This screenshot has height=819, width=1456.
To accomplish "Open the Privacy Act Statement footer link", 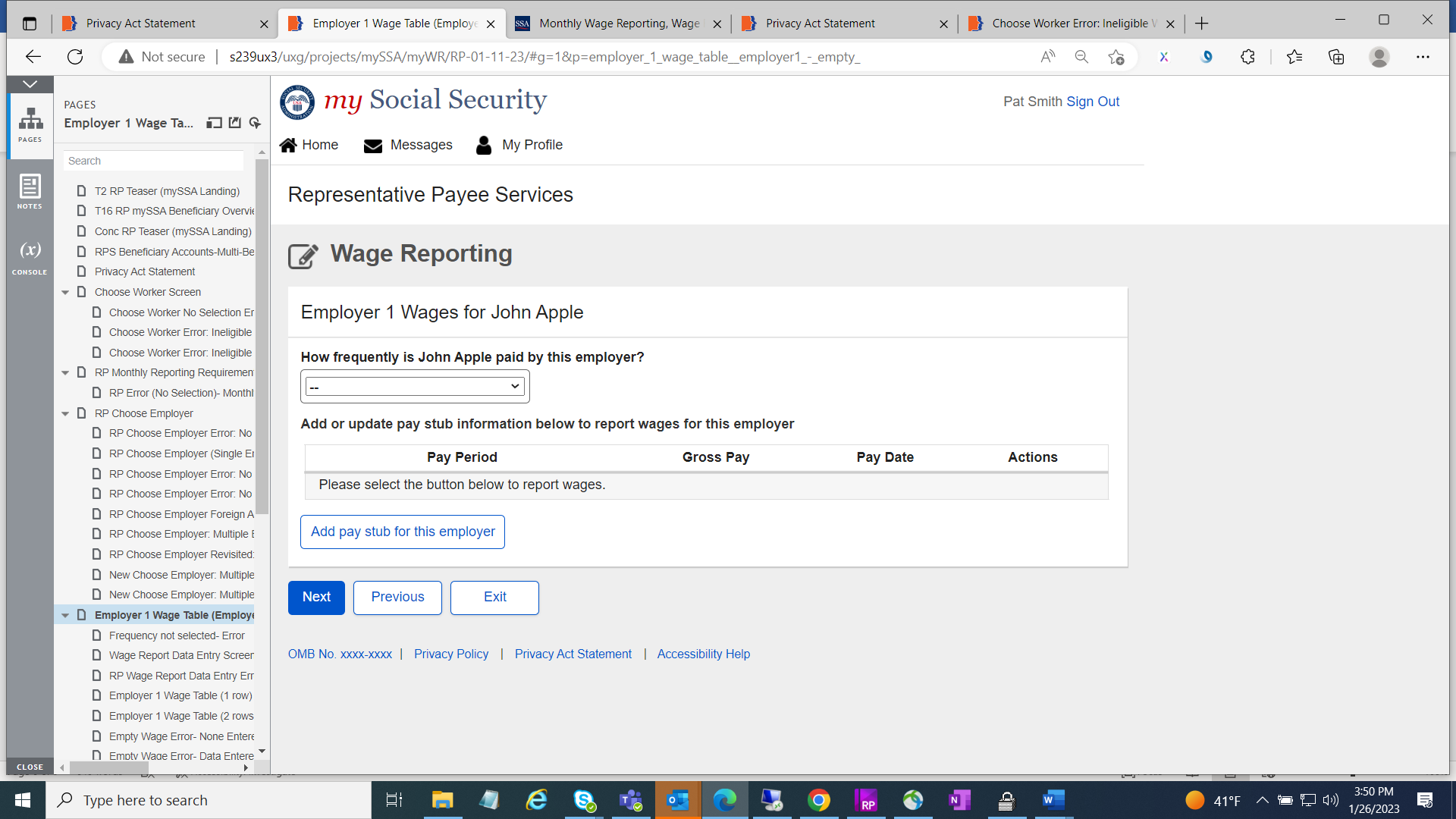I will coord(573,654).
